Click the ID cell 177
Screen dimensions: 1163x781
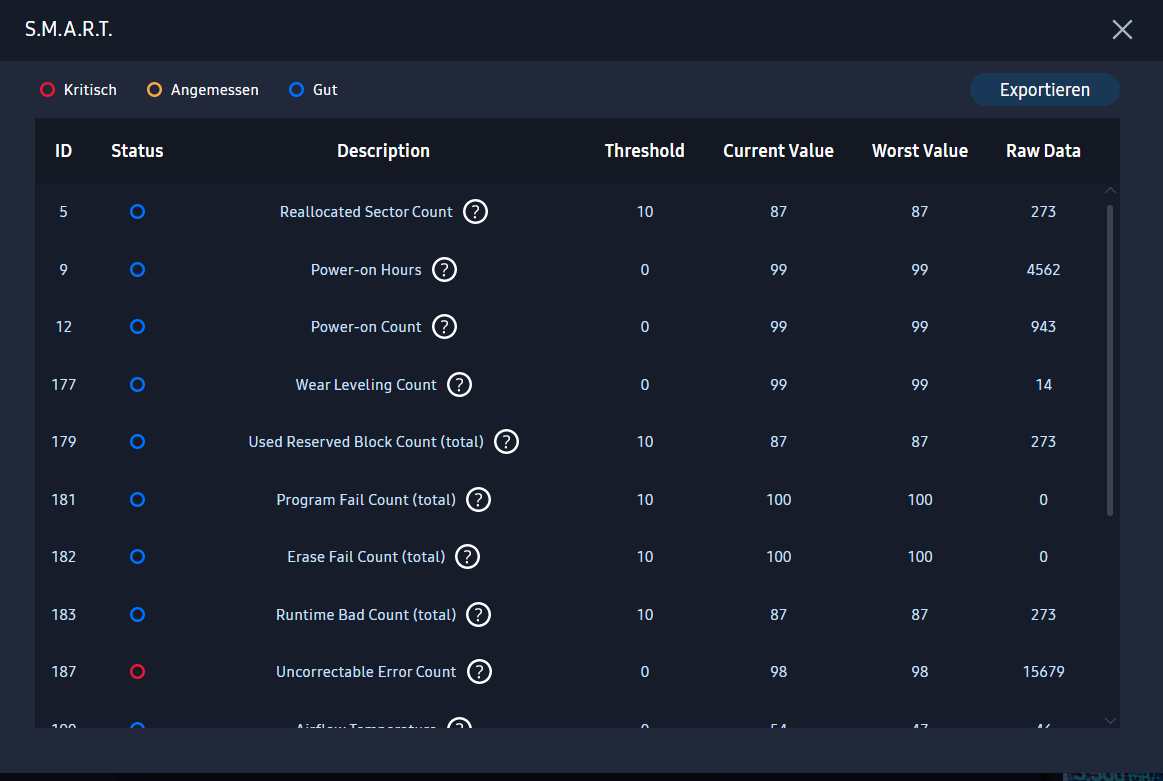(64, 385)
